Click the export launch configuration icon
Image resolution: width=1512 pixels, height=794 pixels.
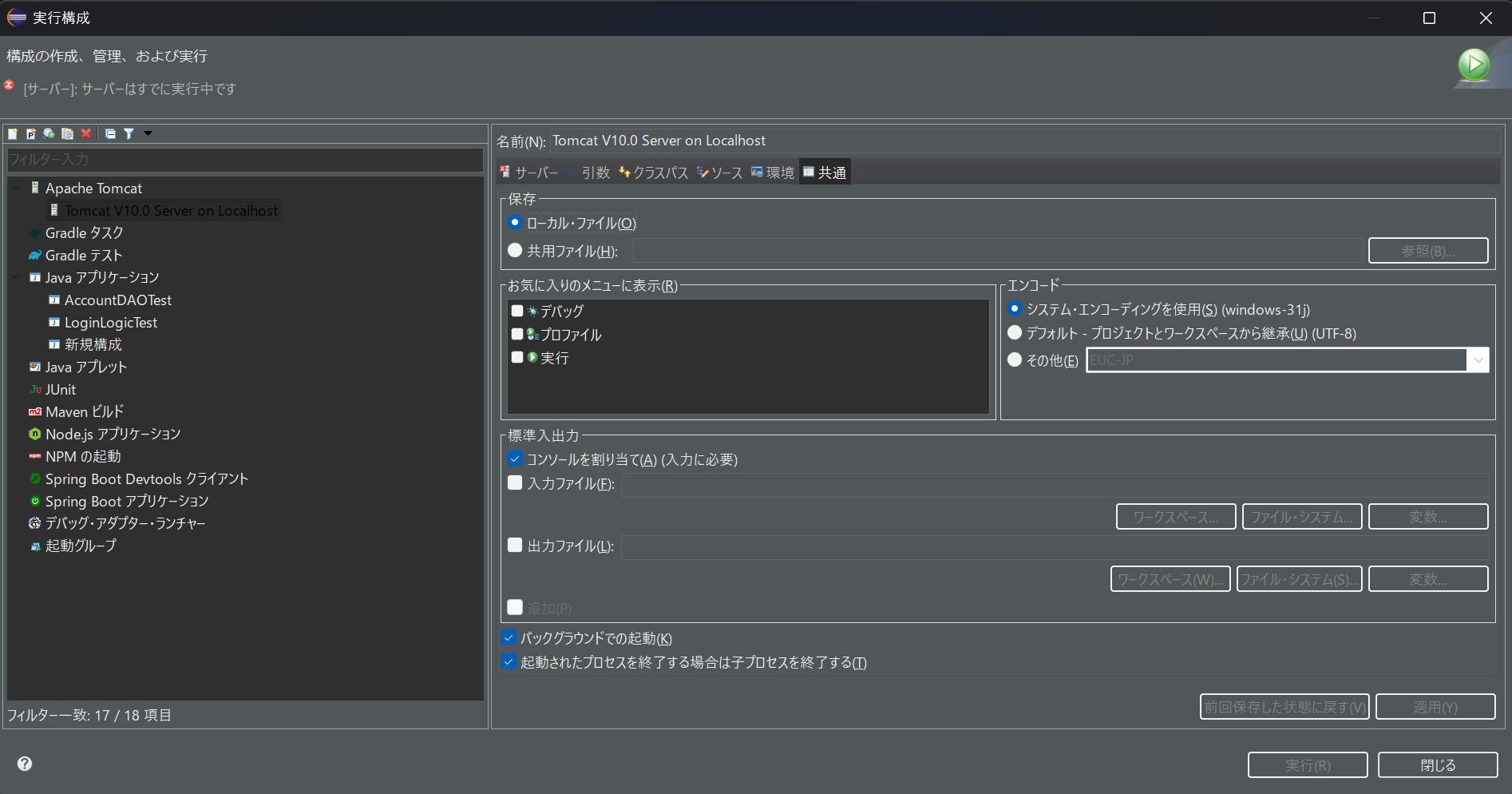[x=49, y=133]
